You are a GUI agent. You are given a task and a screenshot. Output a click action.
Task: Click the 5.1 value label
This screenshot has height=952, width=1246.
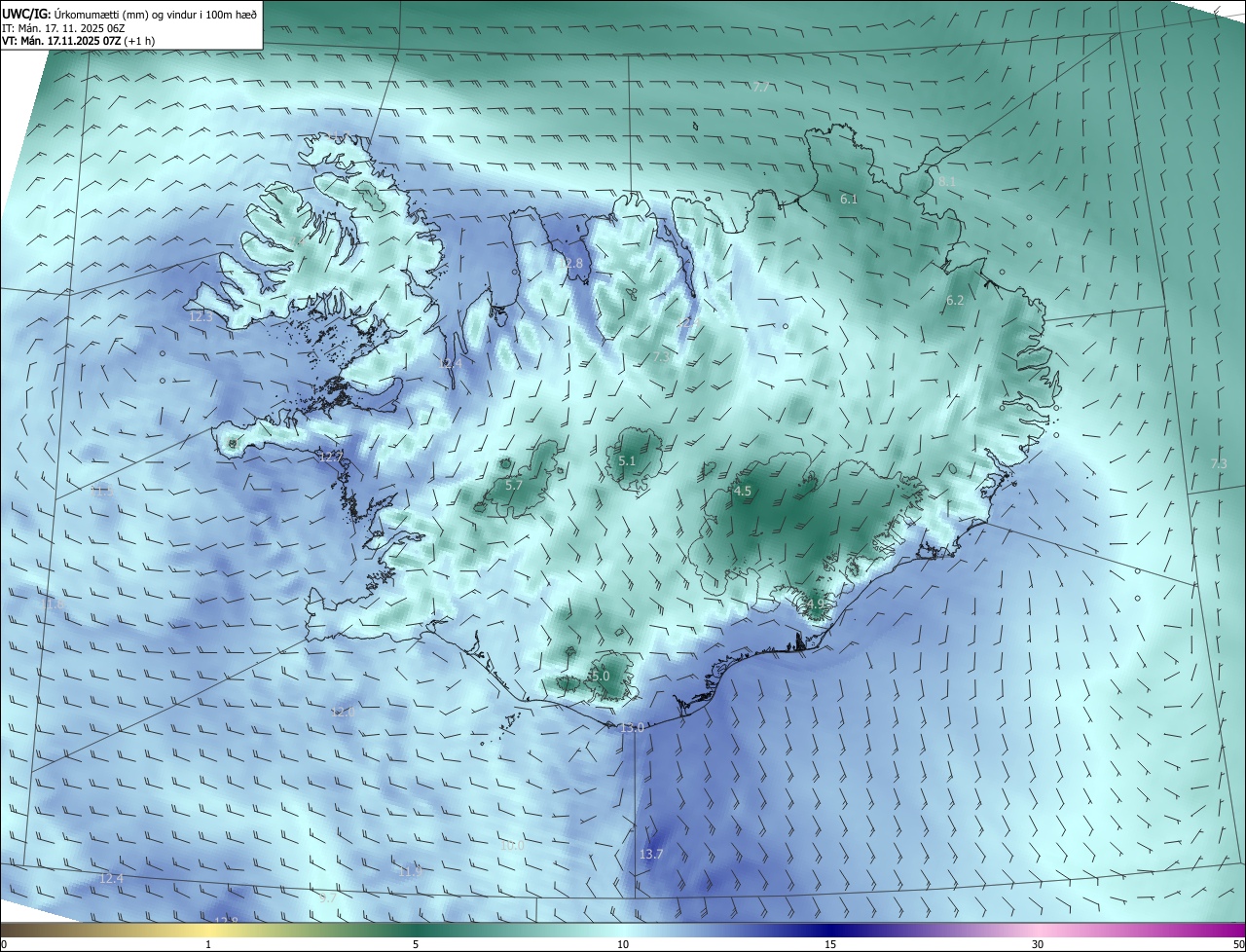[x=627, y=461]
